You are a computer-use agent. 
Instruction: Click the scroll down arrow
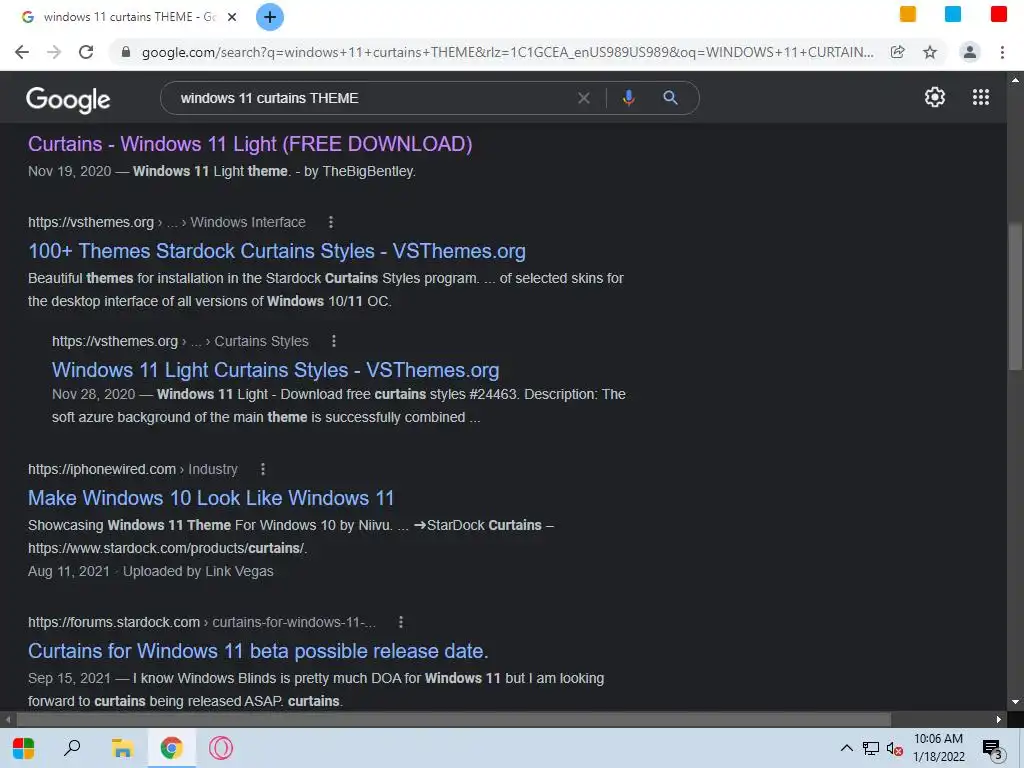pos(1015,703)
